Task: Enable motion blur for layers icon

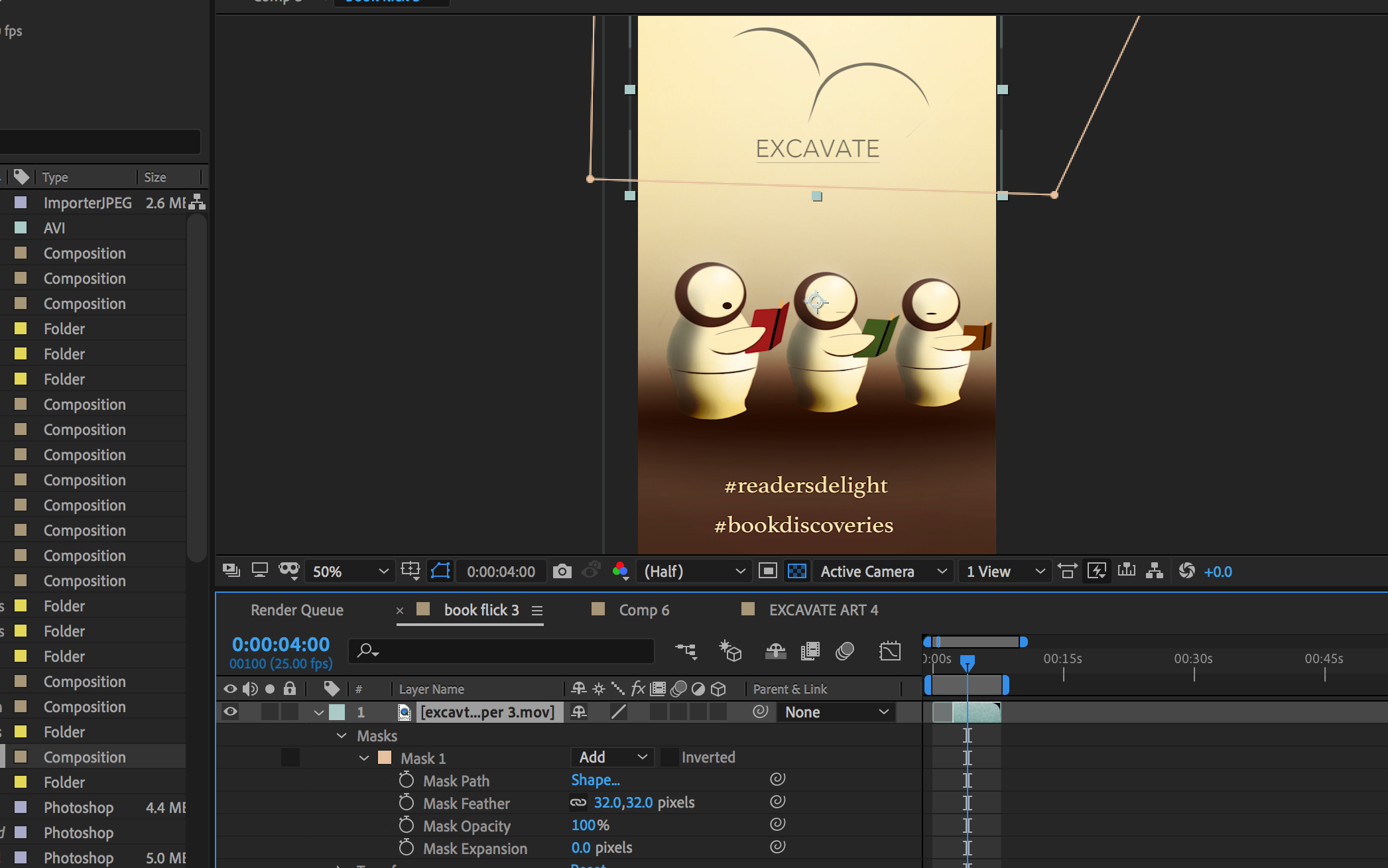Action: click(844, 651)
